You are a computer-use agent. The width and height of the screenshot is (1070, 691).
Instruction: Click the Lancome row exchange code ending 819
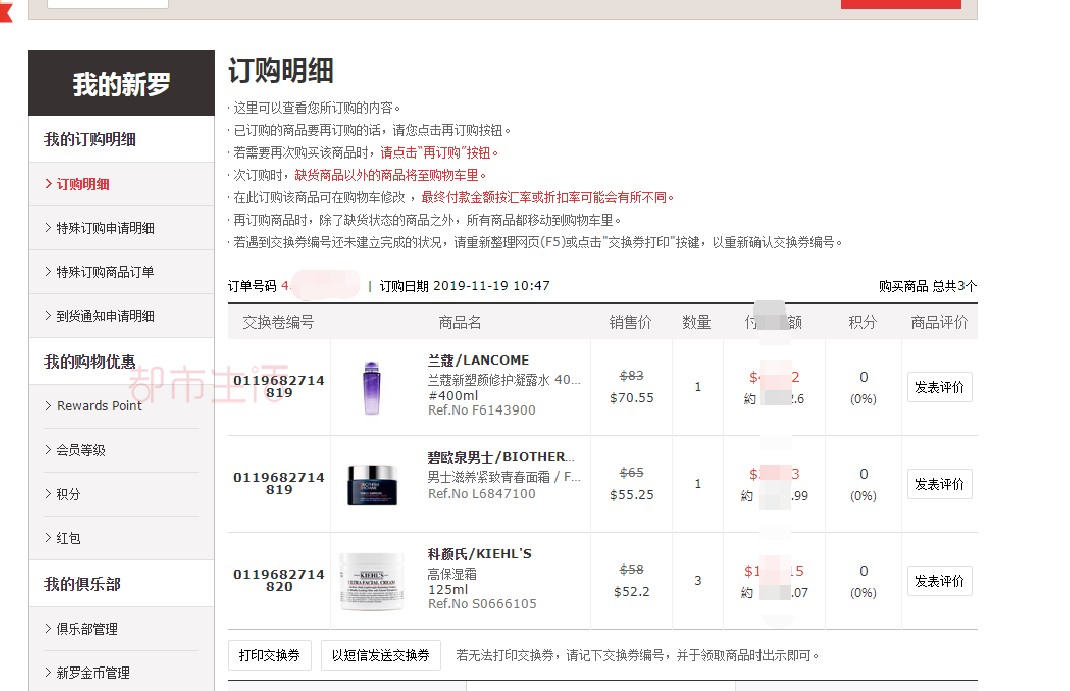point(279,386)
